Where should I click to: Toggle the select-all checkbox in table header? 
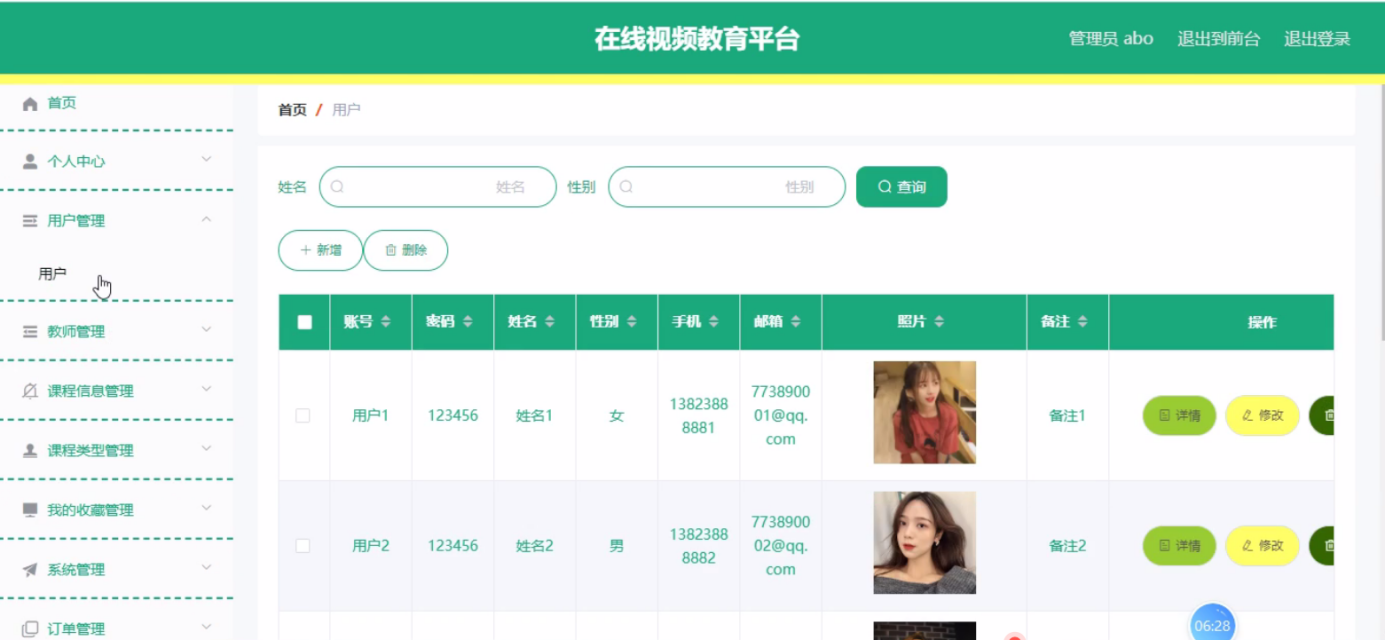pos(305,322)
